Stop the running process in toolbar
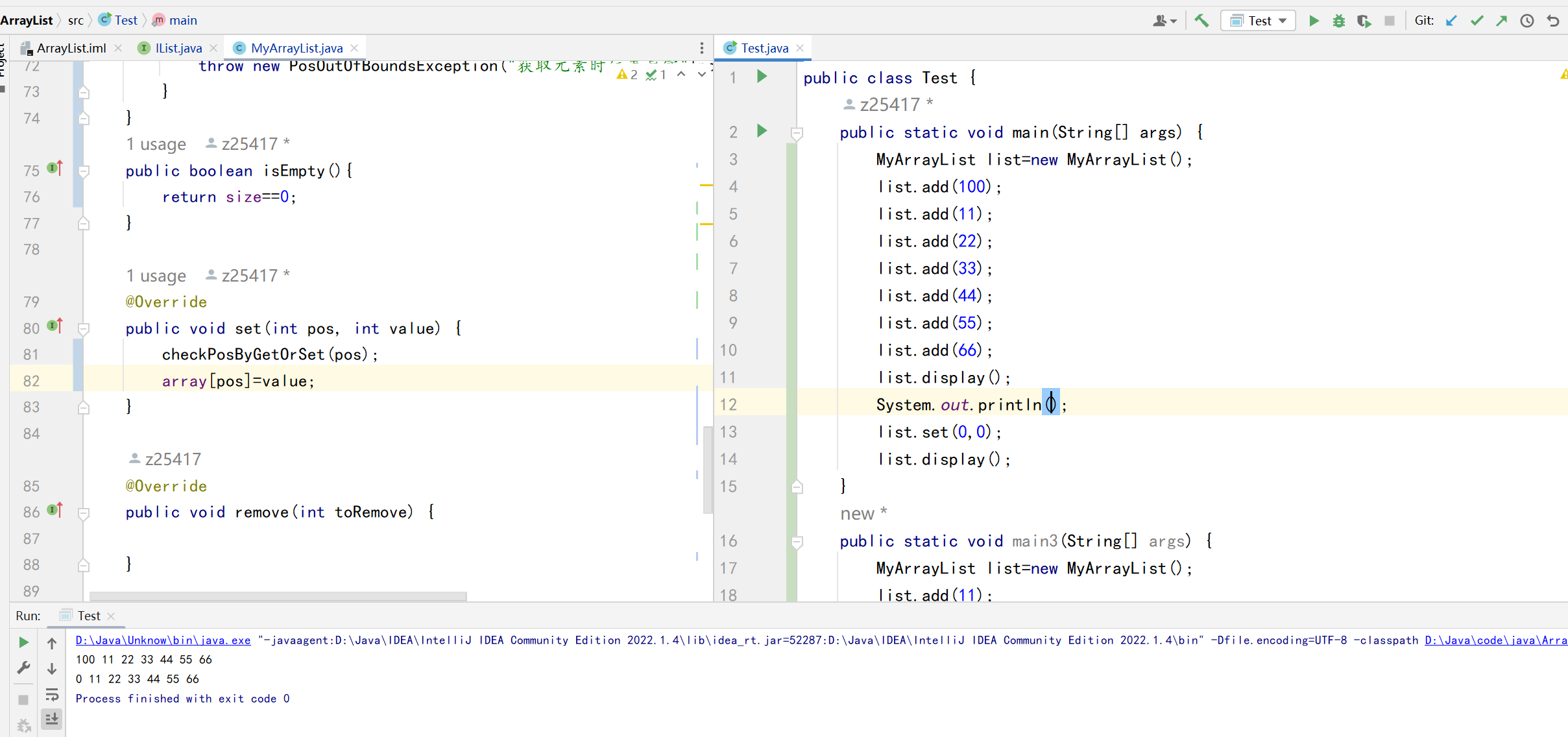Image resolution: width=1568 pixels, height=737 pixels. pos(1389,21)
